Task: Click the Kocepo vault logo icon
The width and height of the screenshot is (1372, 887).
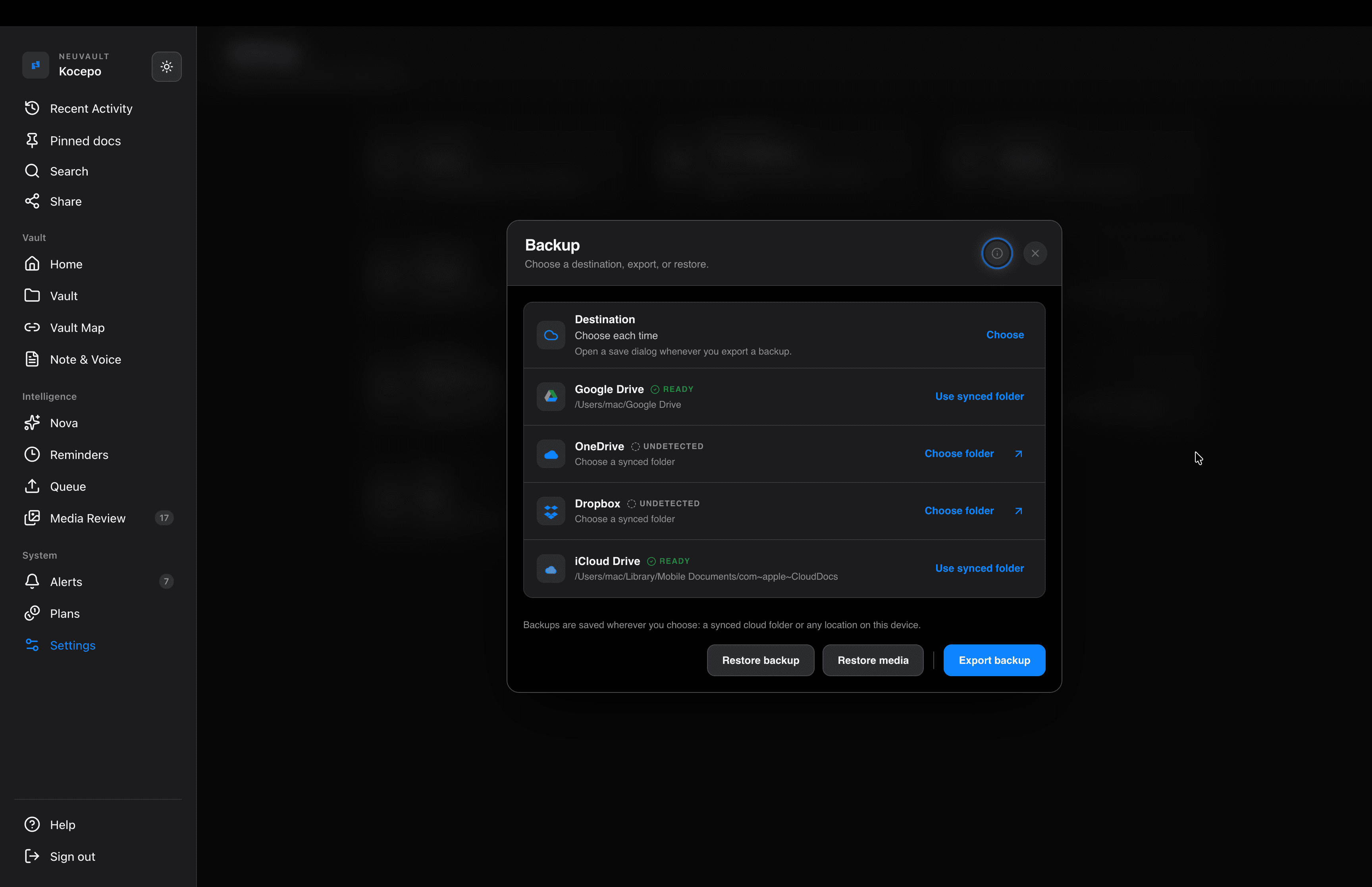Action: (36, 65)
